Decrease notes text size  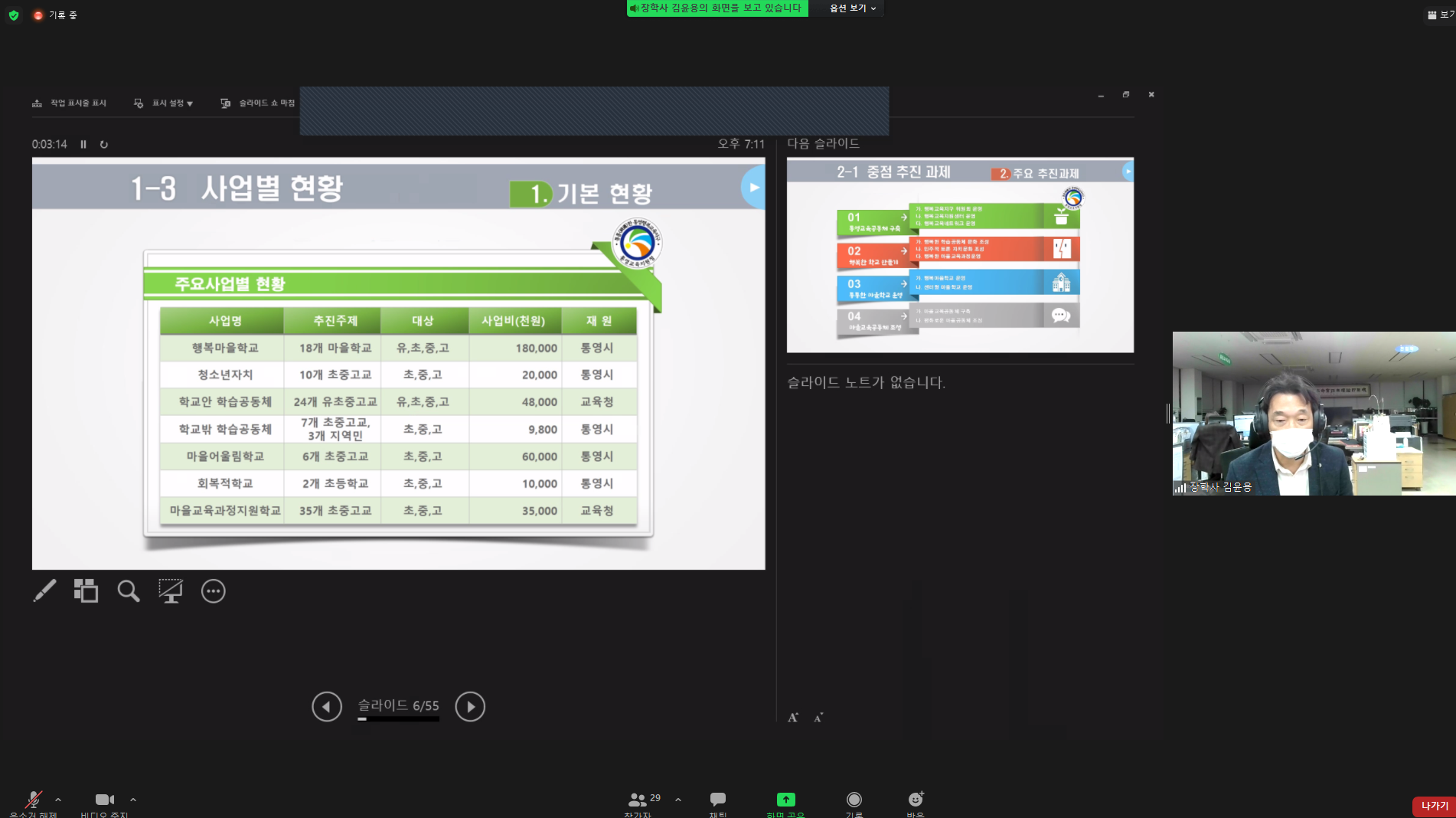(818, 718)
